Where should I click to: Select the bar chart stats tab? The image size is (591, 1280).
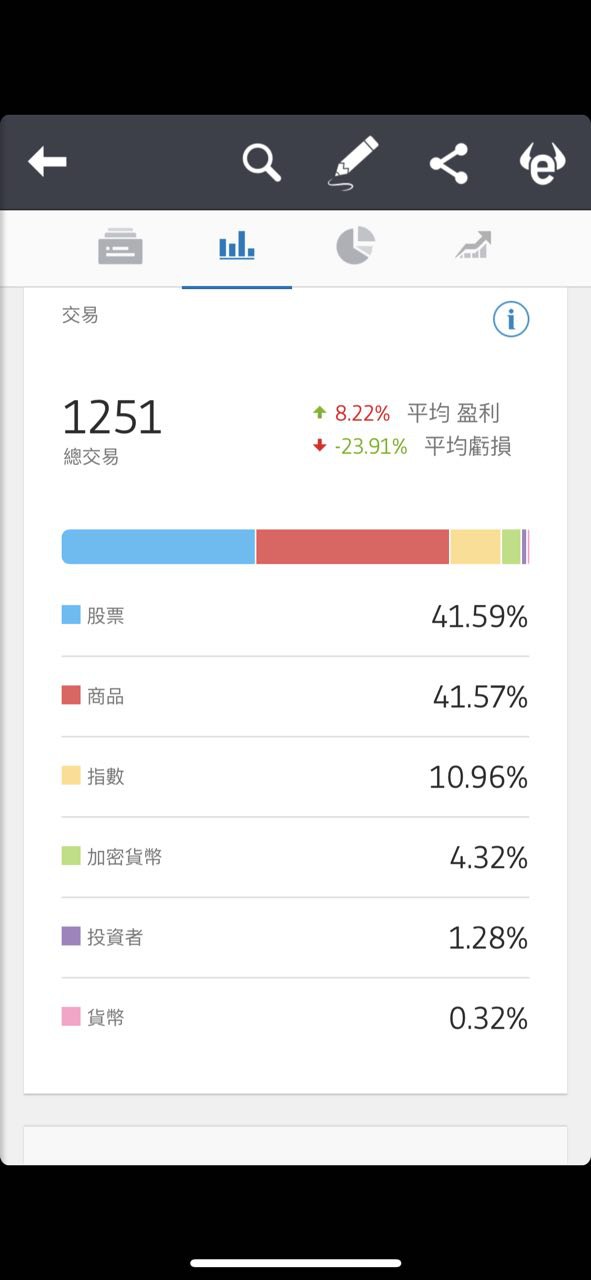tap(237, 246)
